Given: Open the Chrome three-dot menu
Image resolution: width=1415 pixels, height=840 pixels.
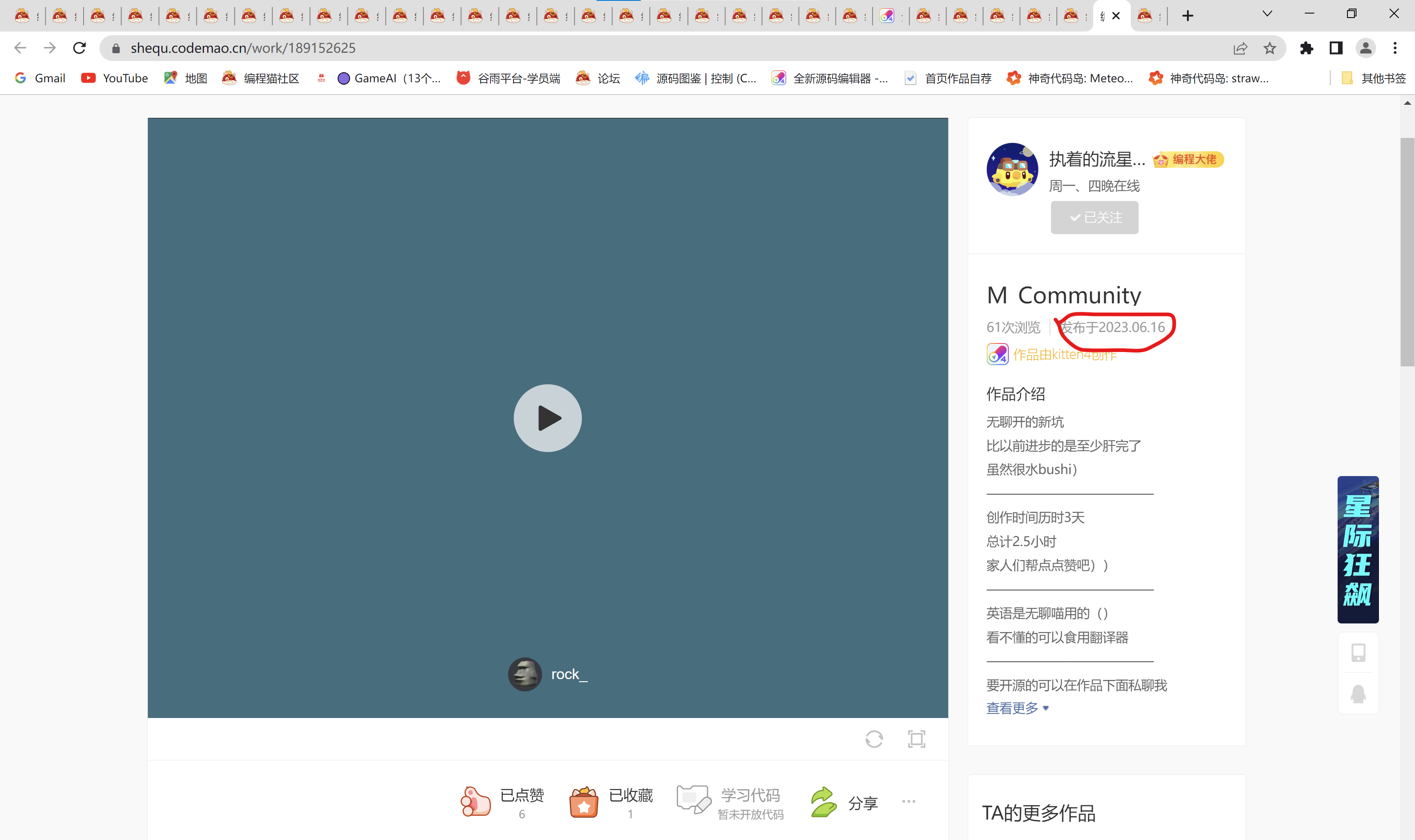Looking at the screenshot, I should click(1395, 48).
